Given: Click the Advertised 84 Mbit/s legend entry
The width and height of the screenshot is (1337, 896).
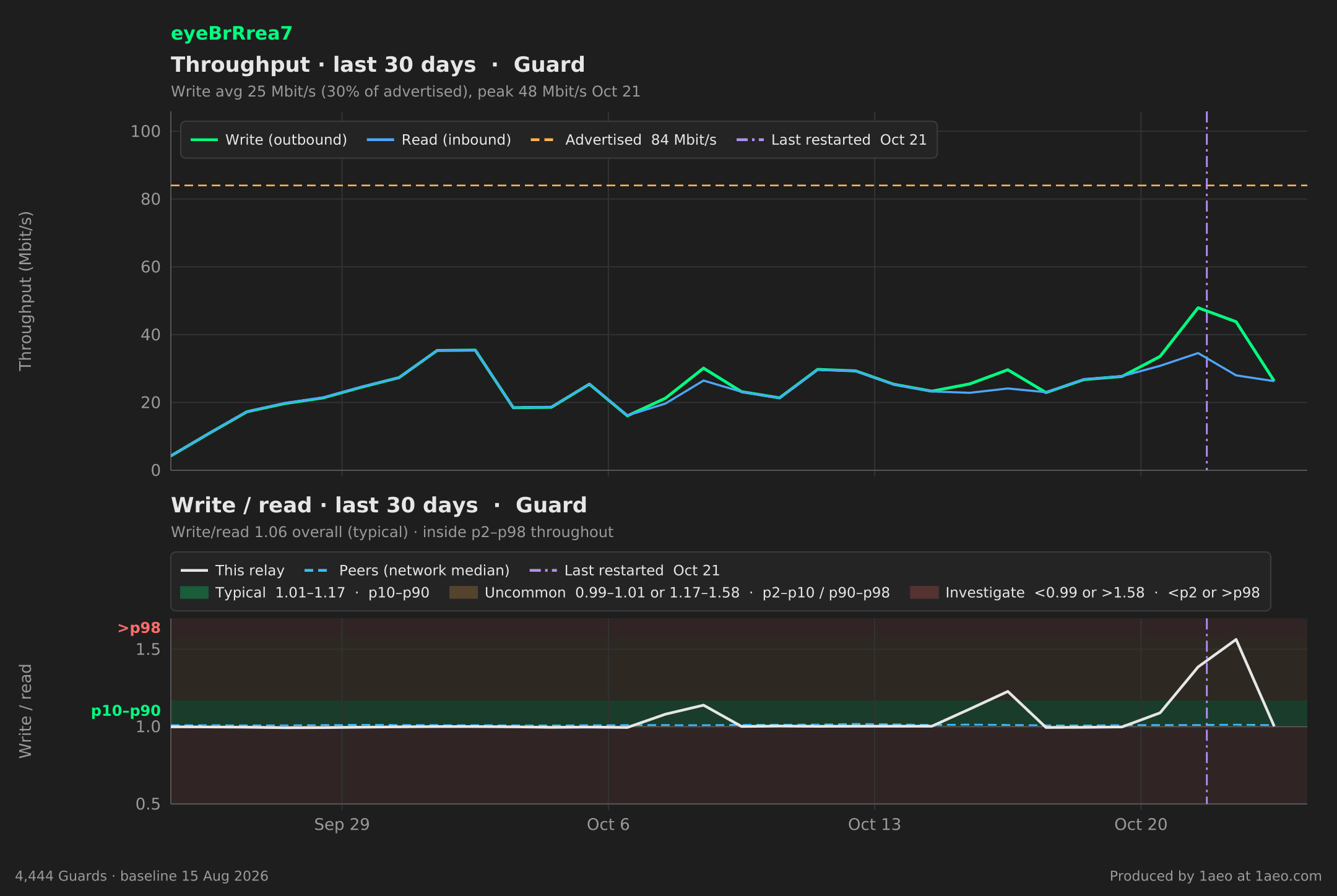Looking at the screenshot, I should pos(623,140).
